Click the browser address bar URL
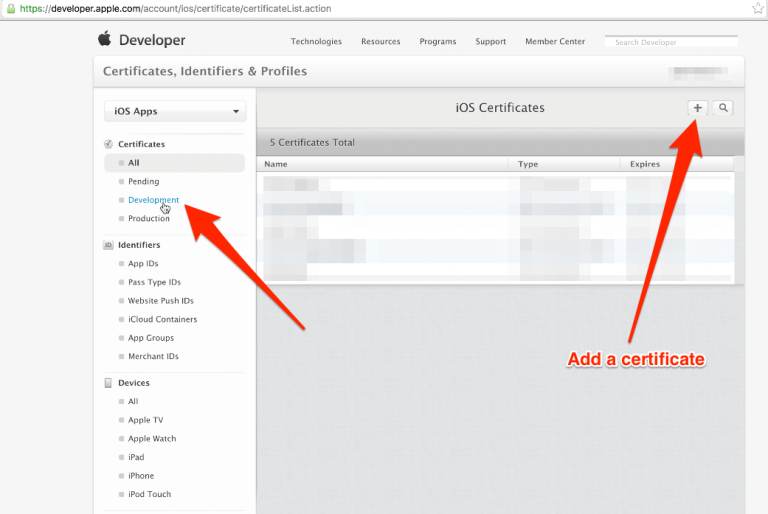Image resolution: width=768 pixels, height=514 pixels. coord(175,9)
